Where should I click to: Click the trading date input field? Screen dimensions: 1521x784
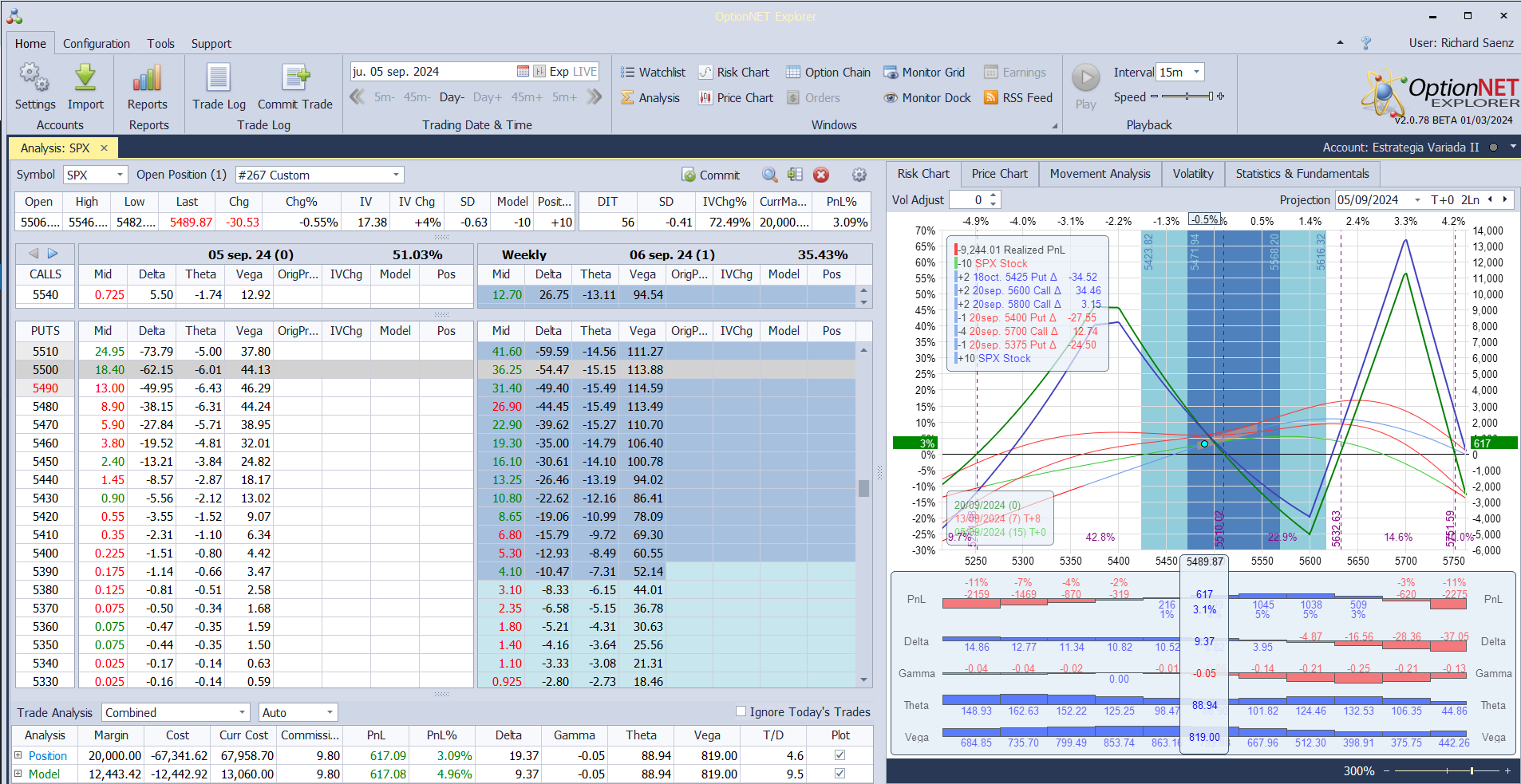pos(433,72)
